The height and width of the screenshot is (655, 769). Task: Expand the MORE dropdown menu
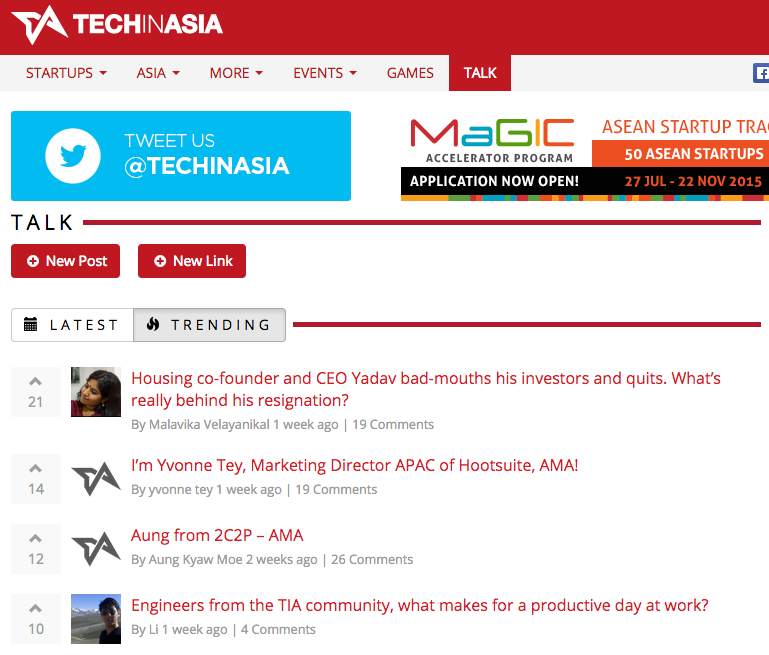236,73
